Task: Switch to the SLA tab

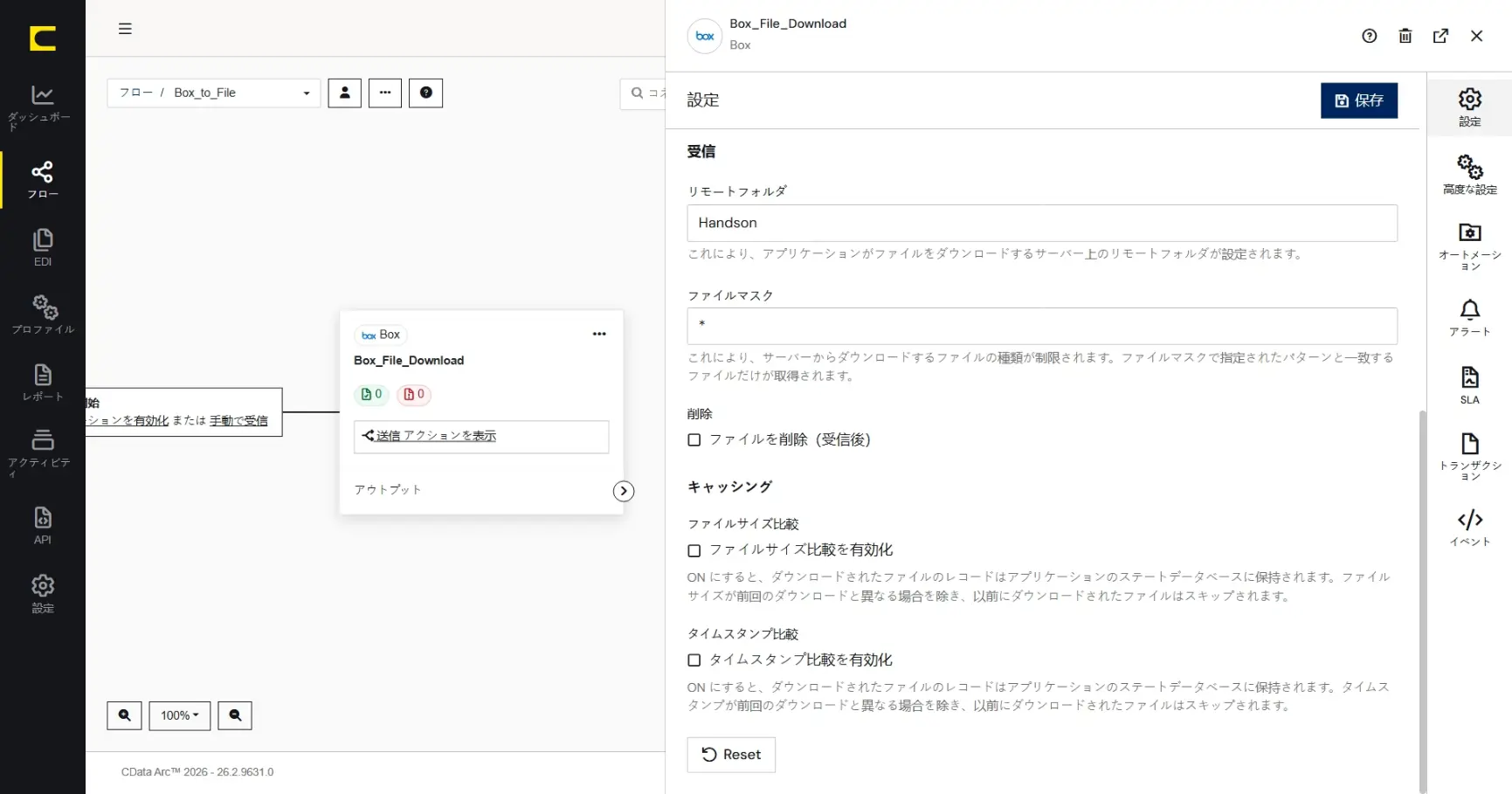Action: point(1470,386)
